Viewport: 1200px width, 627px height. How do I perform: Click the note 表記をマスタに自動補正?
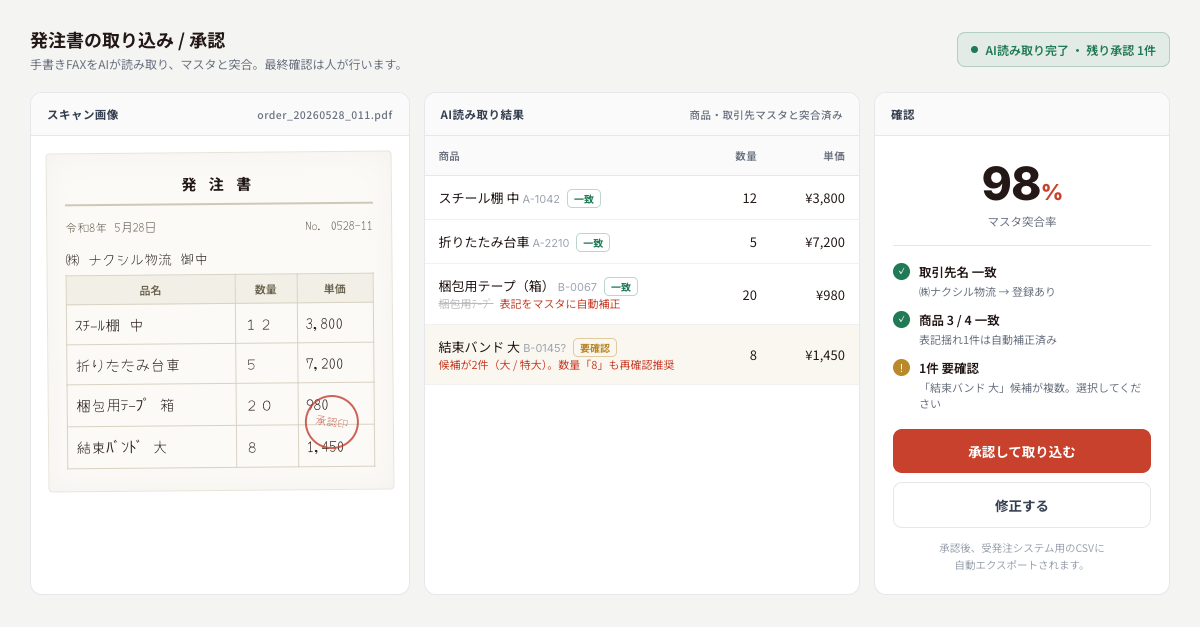pyautogui.click(x=560, y=304)
